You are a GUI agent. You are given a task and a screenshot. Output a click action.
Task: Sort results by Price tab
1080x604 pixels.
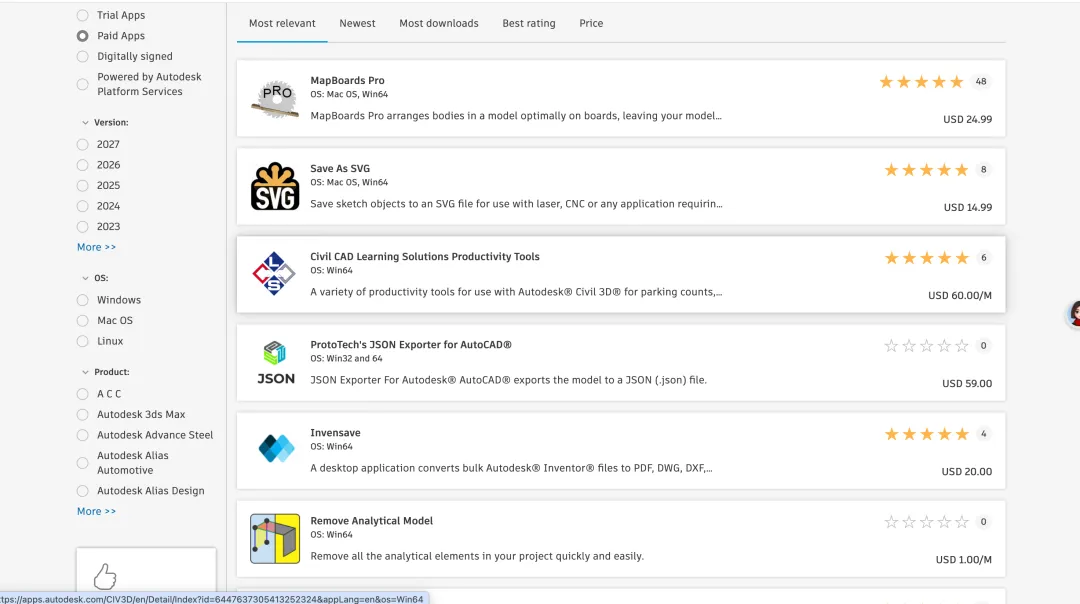591,23
